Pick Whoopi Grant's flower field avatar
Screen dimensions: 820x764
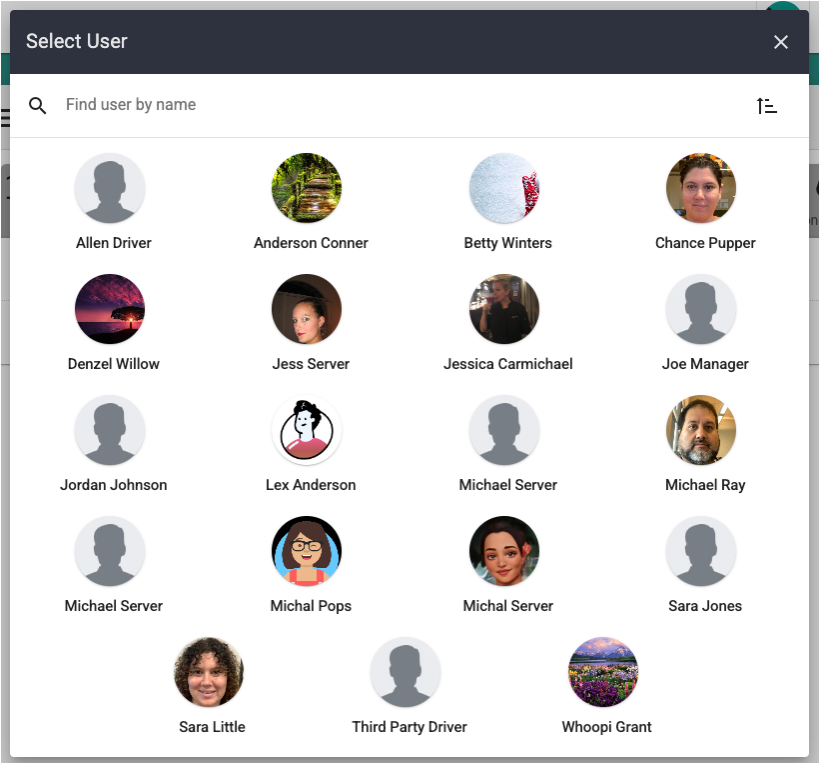603,672
